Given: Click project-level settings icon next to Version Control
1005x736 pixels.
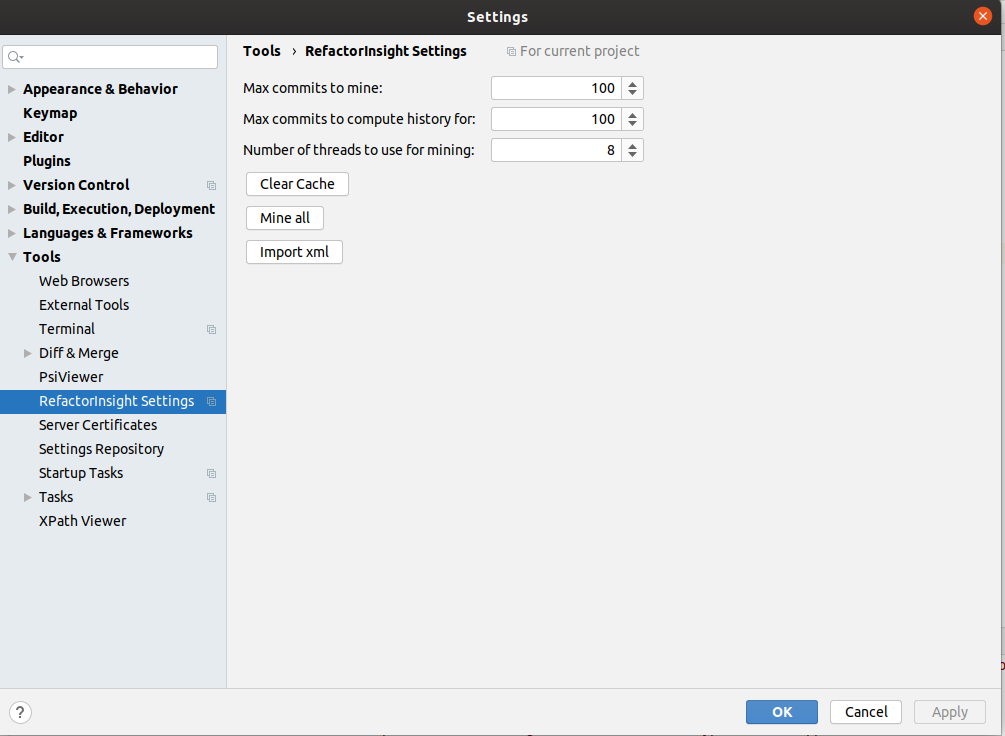Looking at the screenshot, I should pyautogui.click(x=210, y=185).
